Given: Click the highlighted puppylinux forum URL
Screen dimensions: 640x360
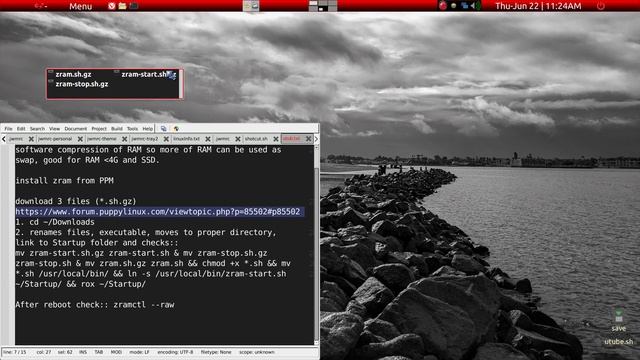Looking at the screenshot, I should tap(158, 211).
